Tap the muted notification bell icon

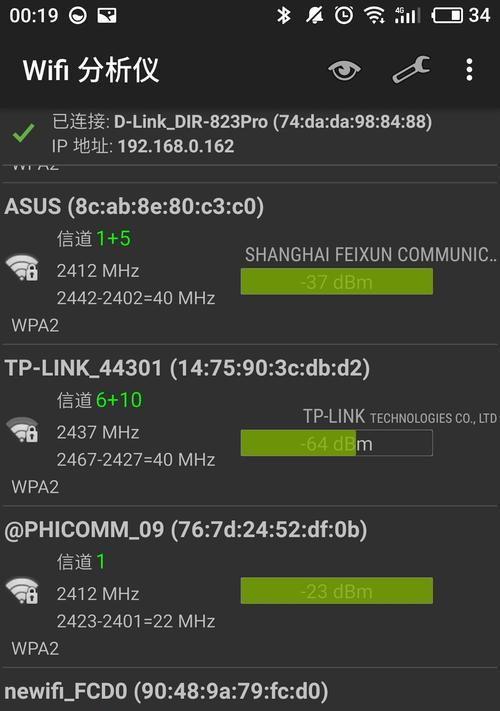click(x=315, y=15)
